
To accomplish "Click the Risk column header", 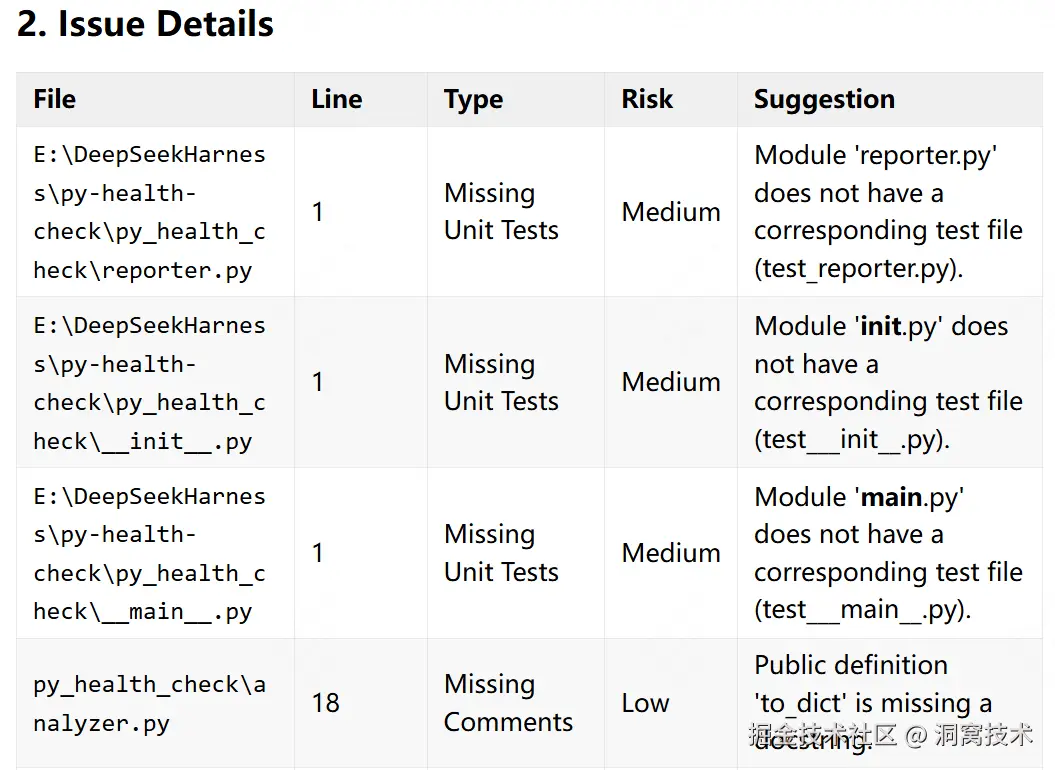I will 647,99.
